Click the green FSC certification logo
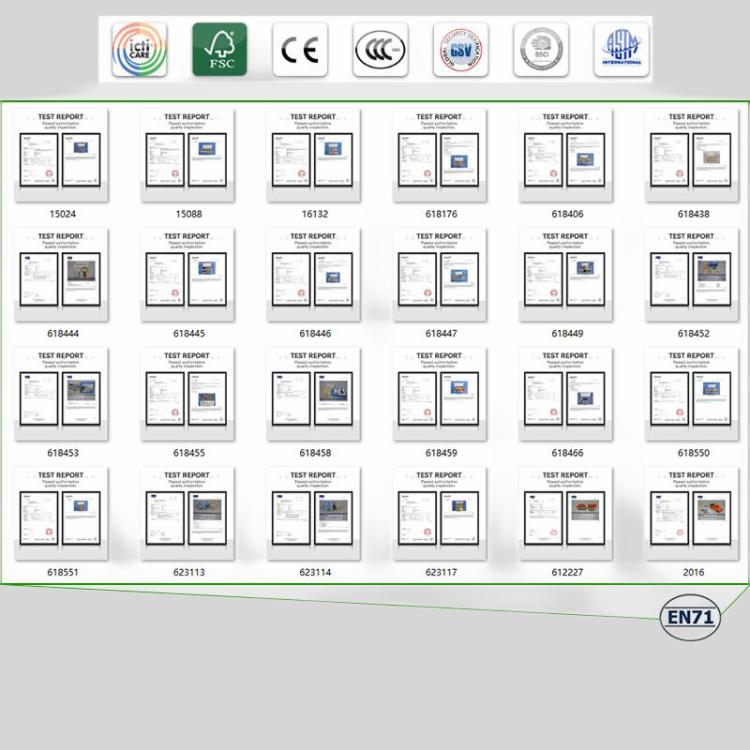The image size is (750, 750). (220, 50)
